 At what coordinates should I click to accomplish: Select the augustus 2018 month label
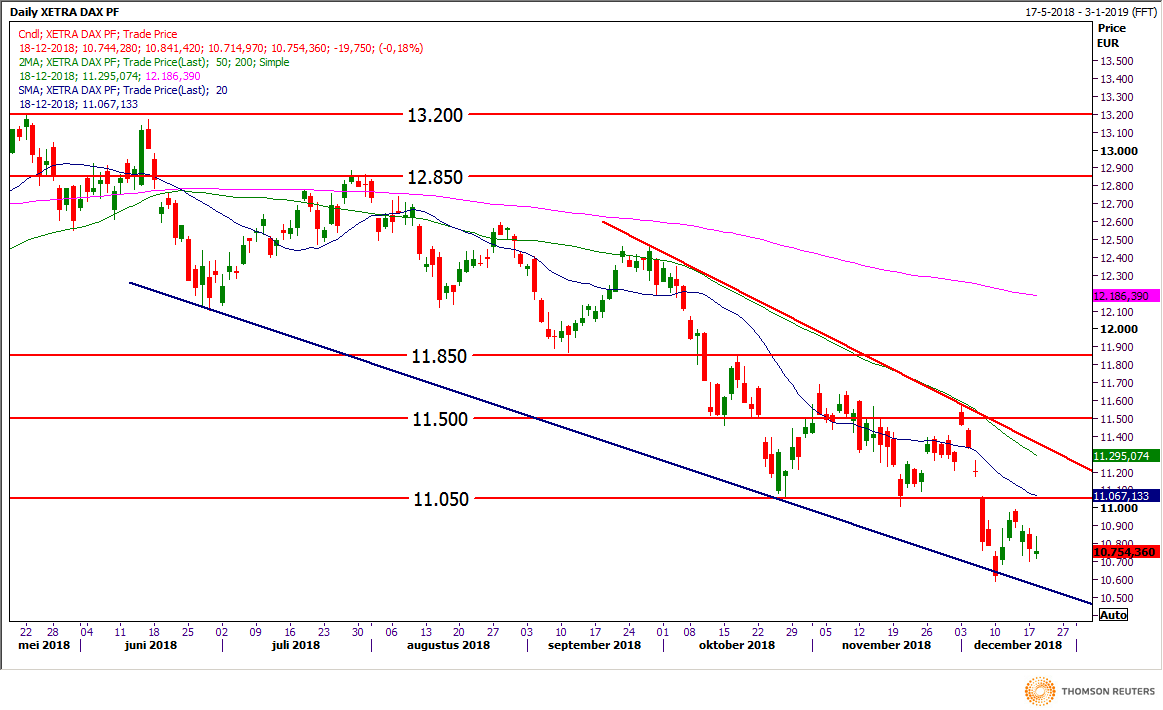point(449,645)
